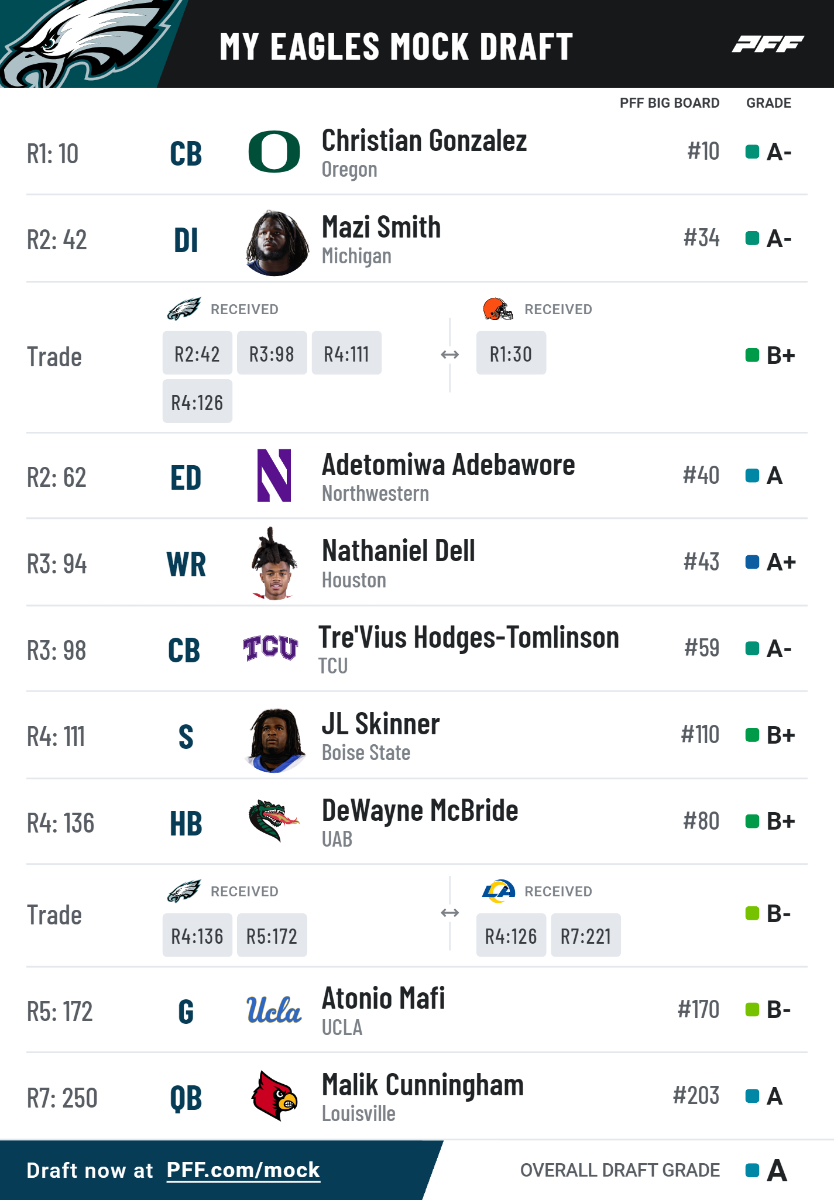Click the Cleveland Browns helmet icon

[x=497, y=309]
